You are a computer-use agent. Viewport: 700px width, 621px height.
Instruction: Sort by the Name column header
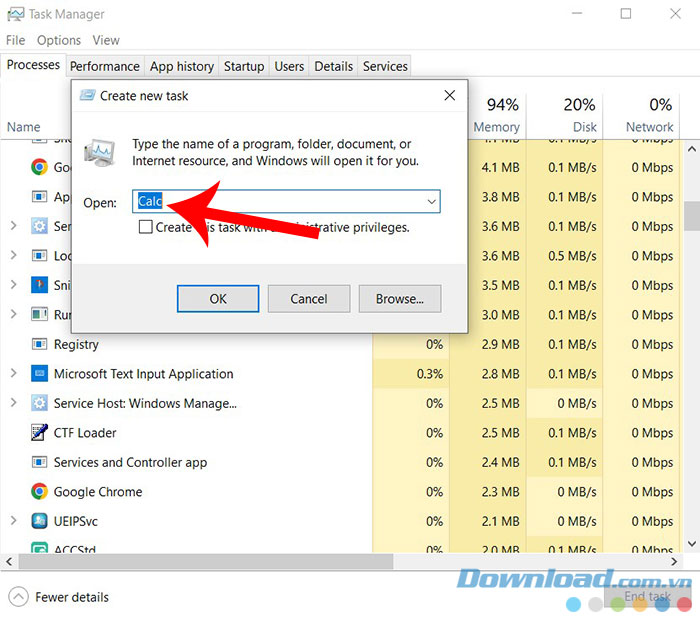24,127
